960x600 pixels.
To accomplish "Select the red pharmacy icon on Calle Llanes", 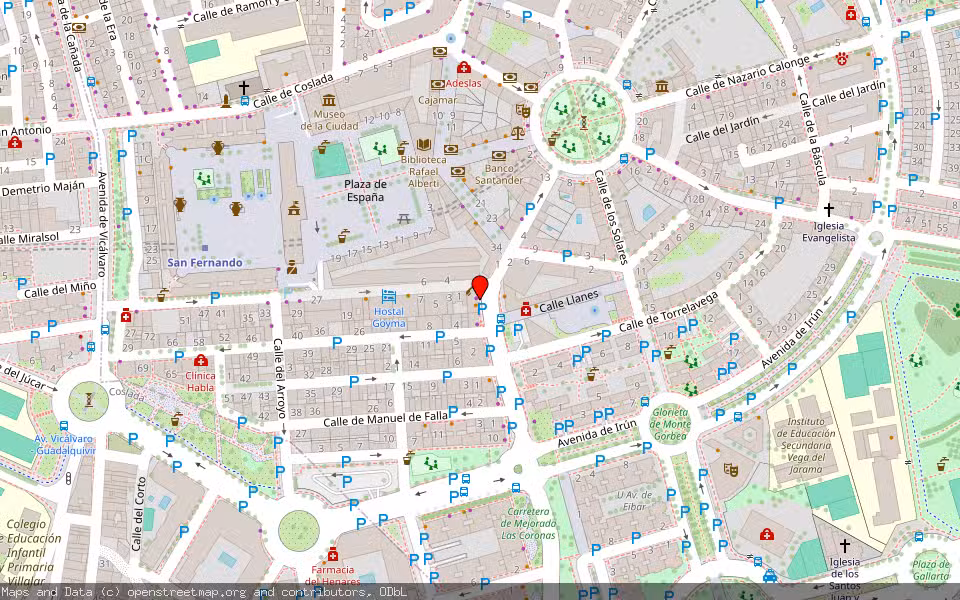I will 525,309.
